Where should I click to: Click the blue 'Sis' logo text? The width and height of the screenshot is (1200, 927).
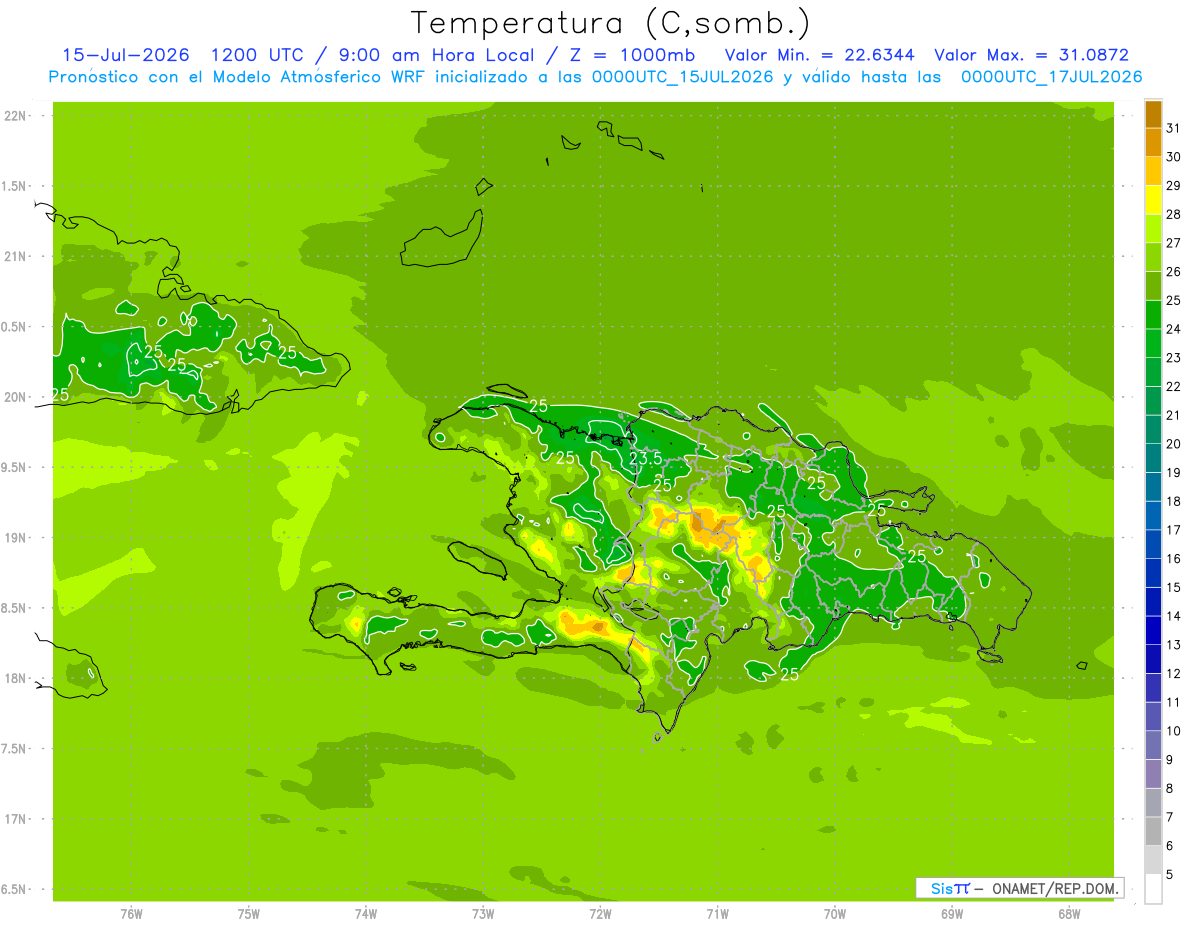point(940,888)
